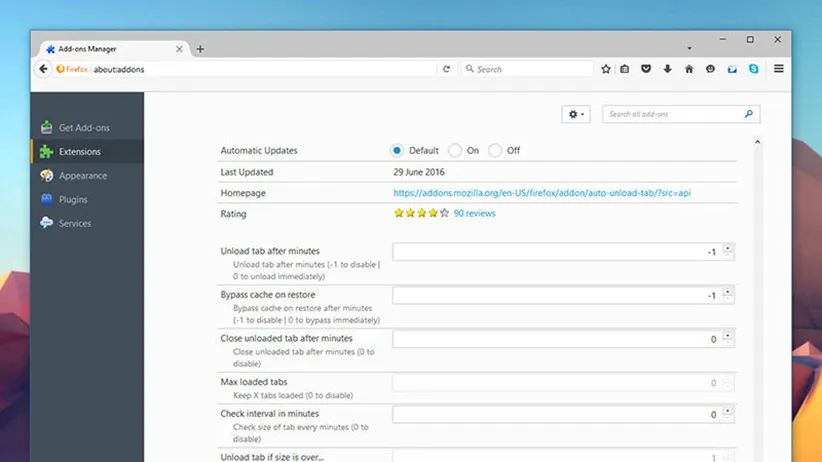Open a new tab with plus button
The height and width of the screenshot is (462, 822).
(200, 49)
